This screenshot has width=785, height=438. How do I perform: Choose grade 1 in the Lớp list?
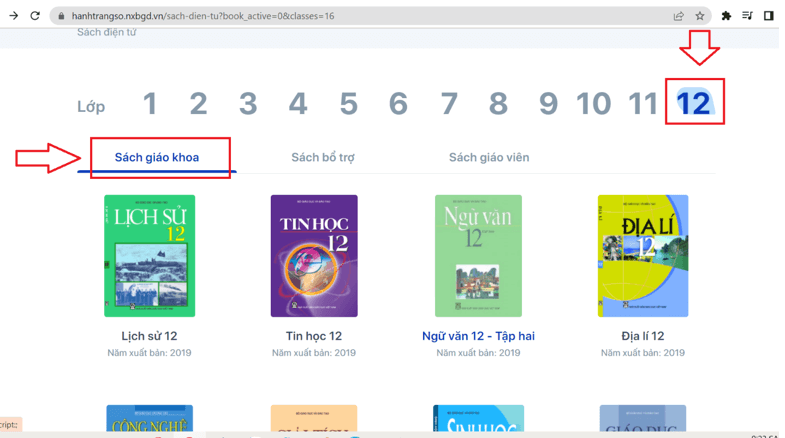click(x=150, y=103)
